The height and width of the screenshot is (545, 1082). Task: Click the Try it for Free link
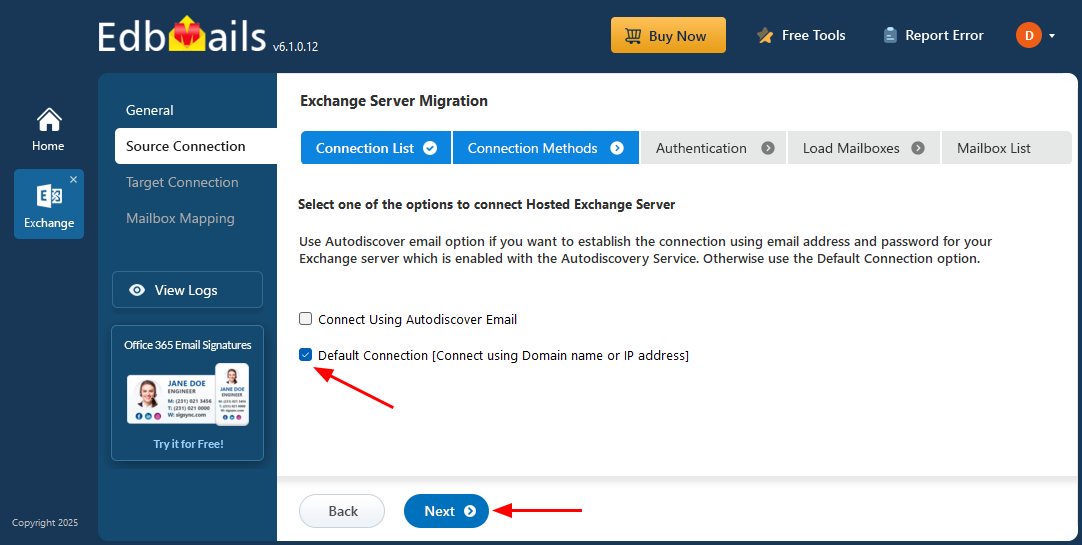(x=188, y=444)
